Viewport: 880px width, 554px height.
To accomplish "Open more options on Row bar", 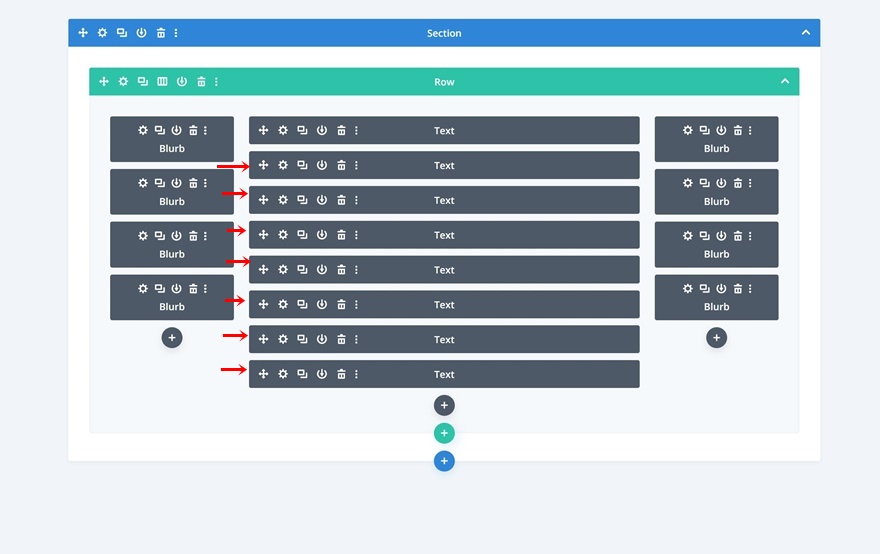I will (217, 81).
